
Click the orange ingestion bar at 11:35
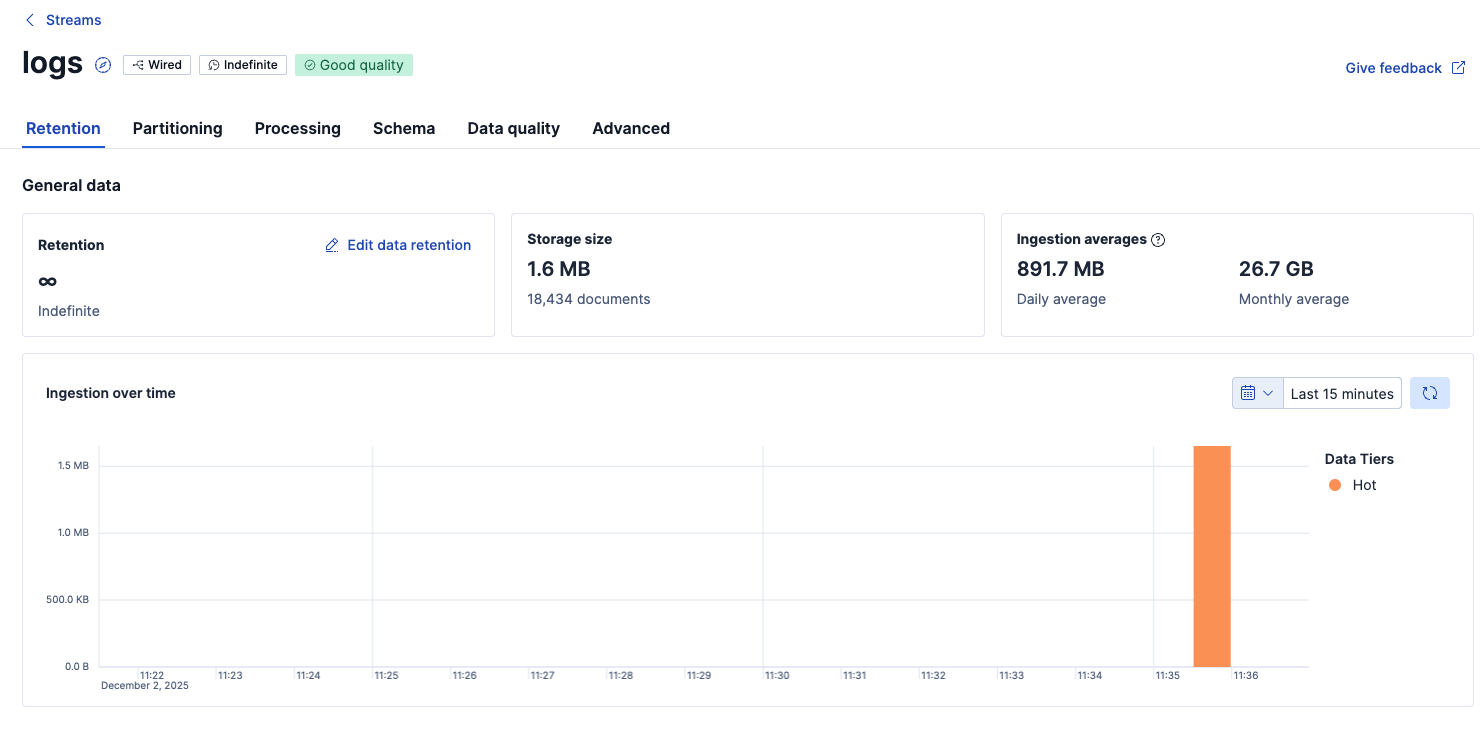click(1212, 556)
